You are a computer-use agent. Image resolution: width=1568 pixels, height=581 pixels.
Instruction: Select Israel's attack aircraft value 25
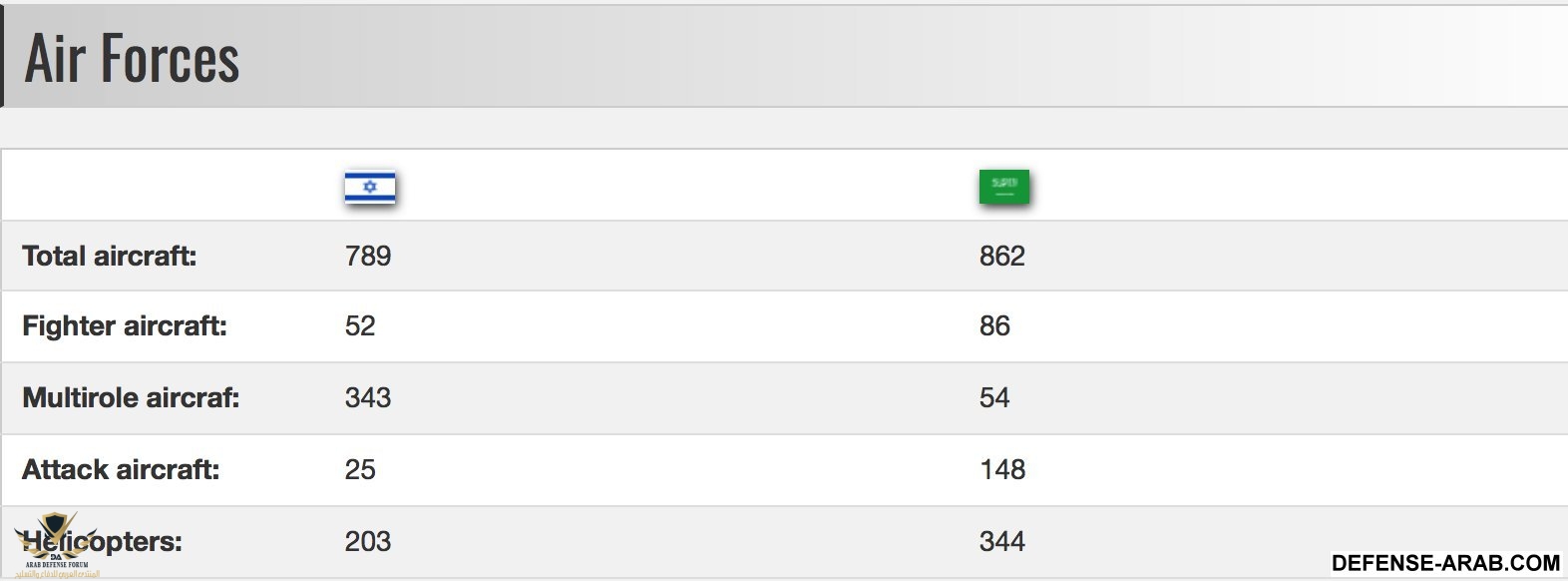pos(360,470)
